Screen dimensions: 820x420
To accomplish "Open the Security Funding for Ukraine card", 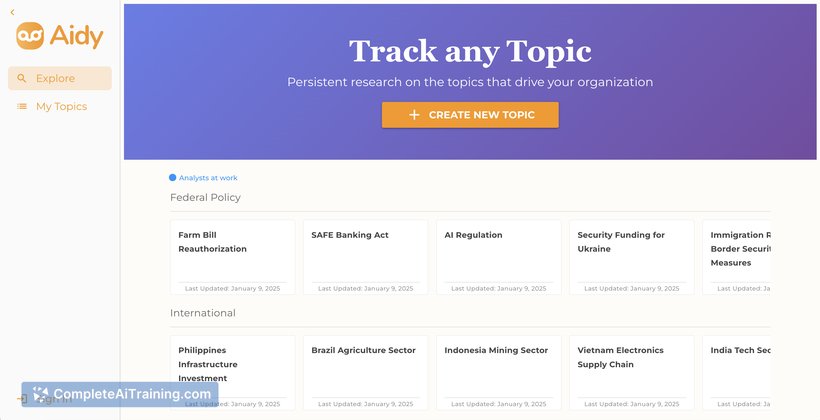I will 632,257.
